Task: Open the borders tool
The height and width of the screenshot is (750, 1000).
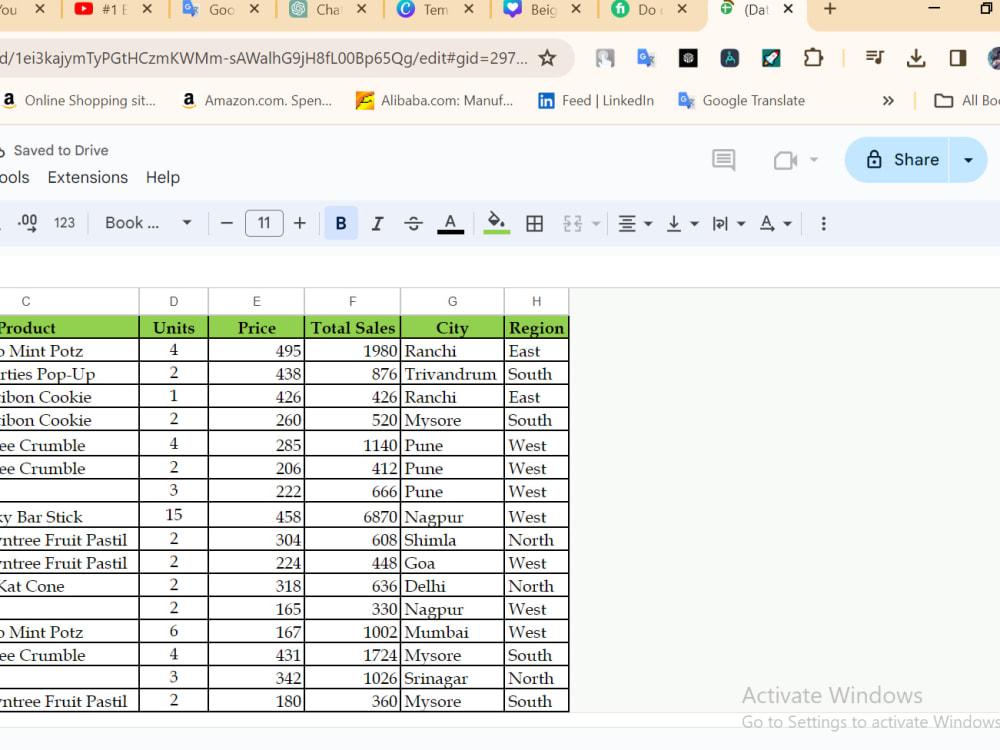Action: pos(534,223)
